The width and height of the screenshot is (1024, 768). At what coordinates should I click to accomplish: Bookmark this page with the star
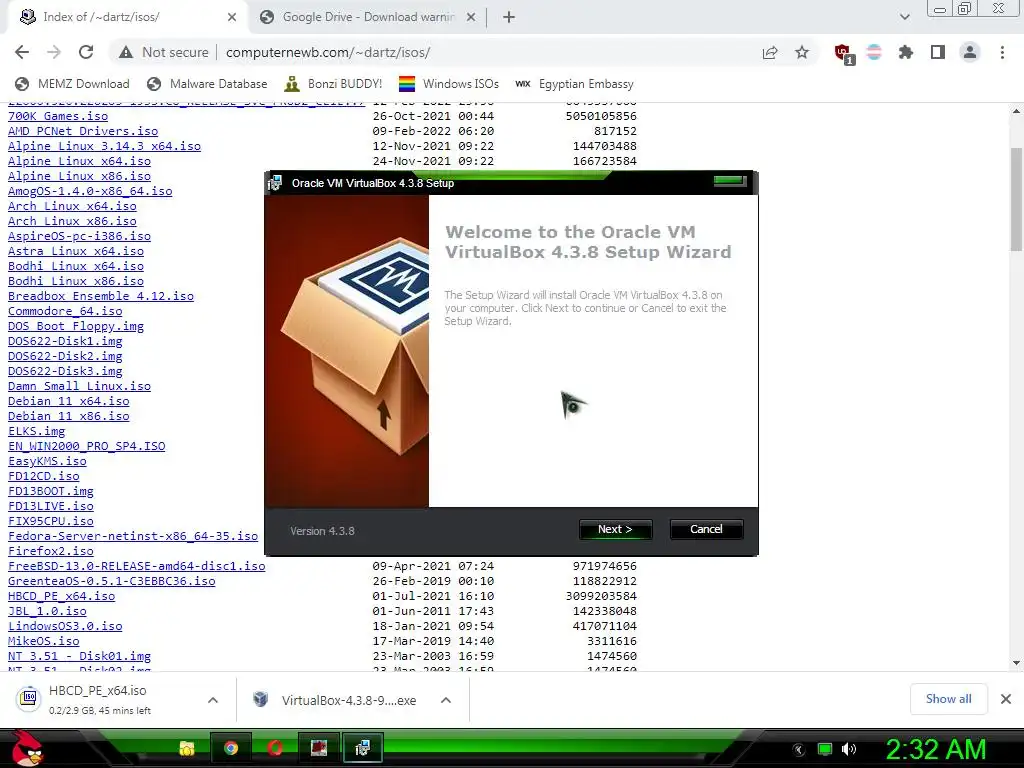coord(802,52)
